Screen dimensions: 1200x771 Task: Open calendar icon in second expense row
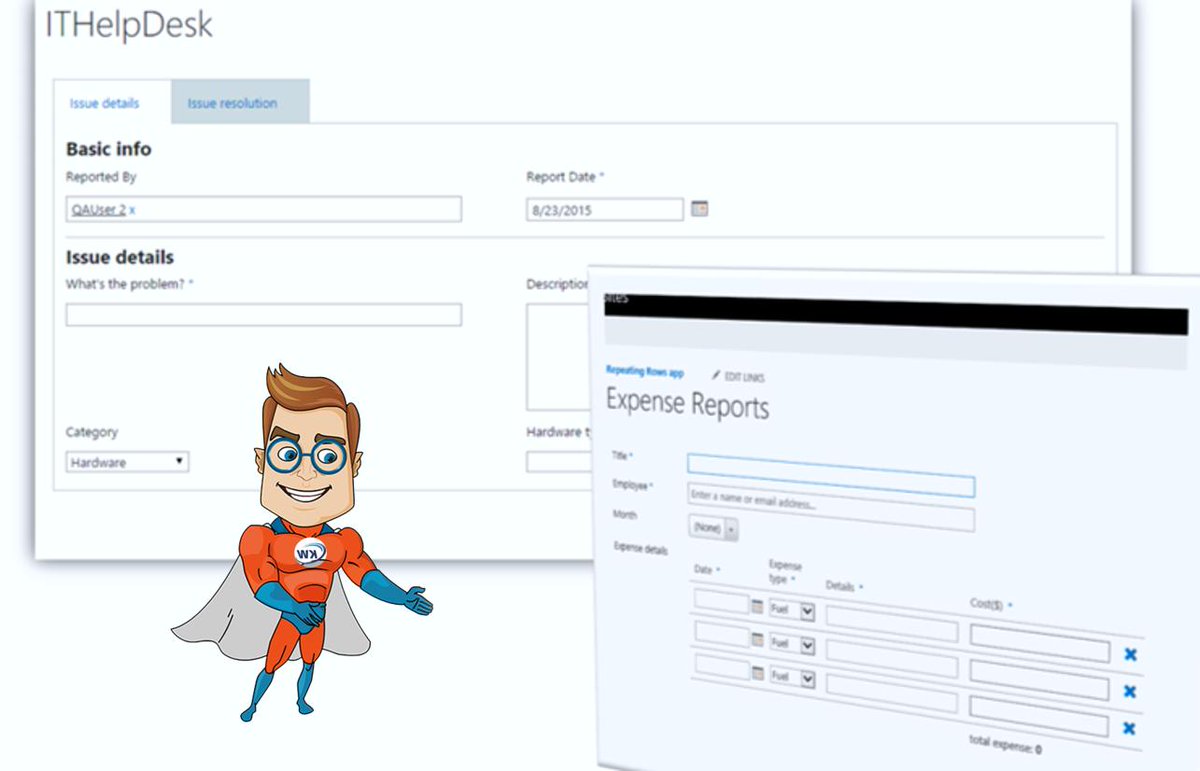pyautogui.click(x=757, y=639)
